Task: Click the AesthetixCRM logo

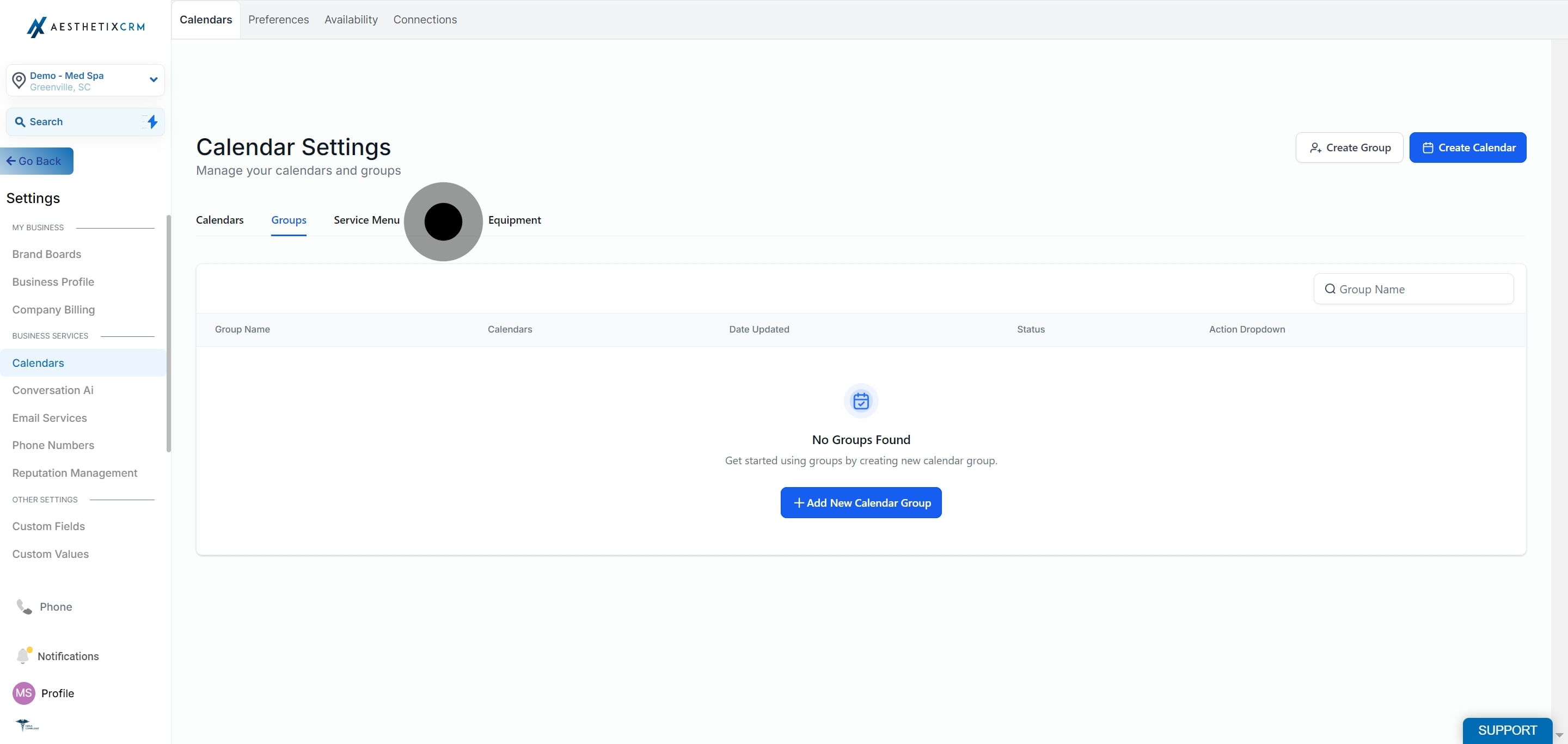Action: coord(86,27)
